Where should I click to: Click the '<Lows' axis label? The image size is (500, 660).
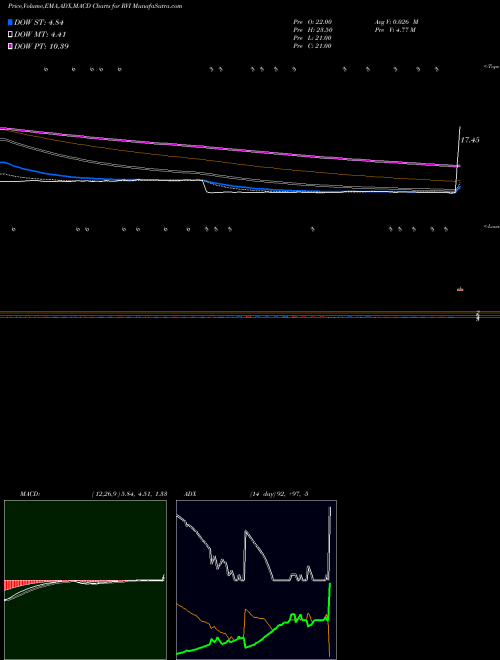(x=492, y=227)
